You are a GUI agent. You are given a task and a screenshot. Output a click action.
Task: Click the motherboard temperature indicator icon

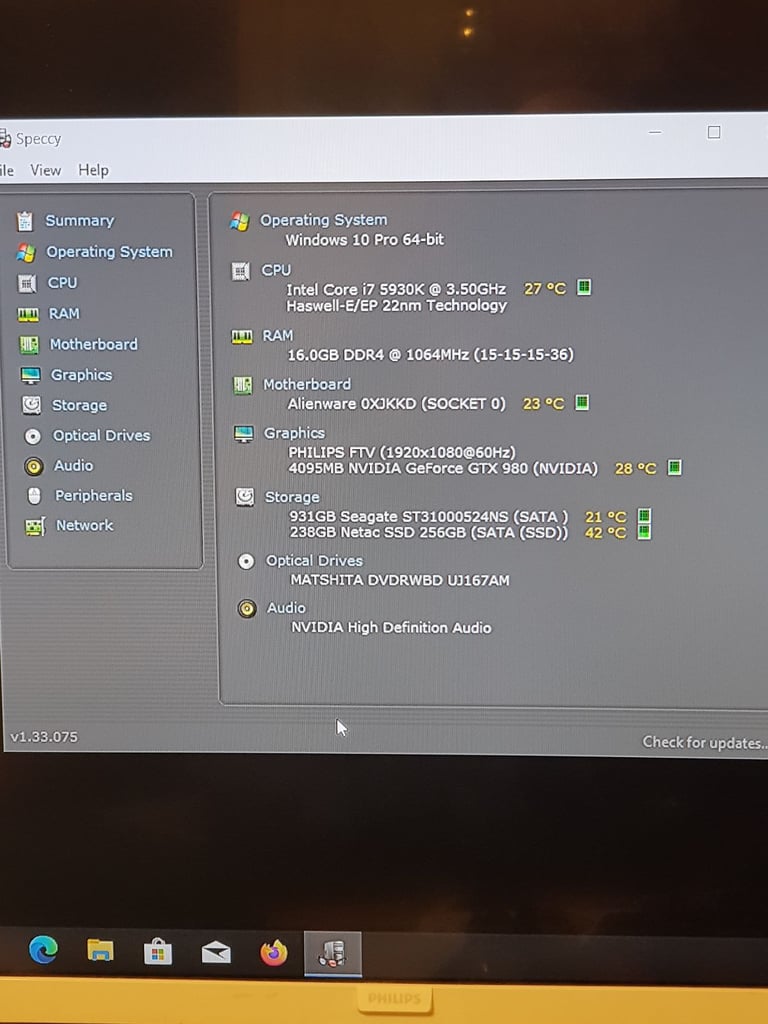coord(582,403)
